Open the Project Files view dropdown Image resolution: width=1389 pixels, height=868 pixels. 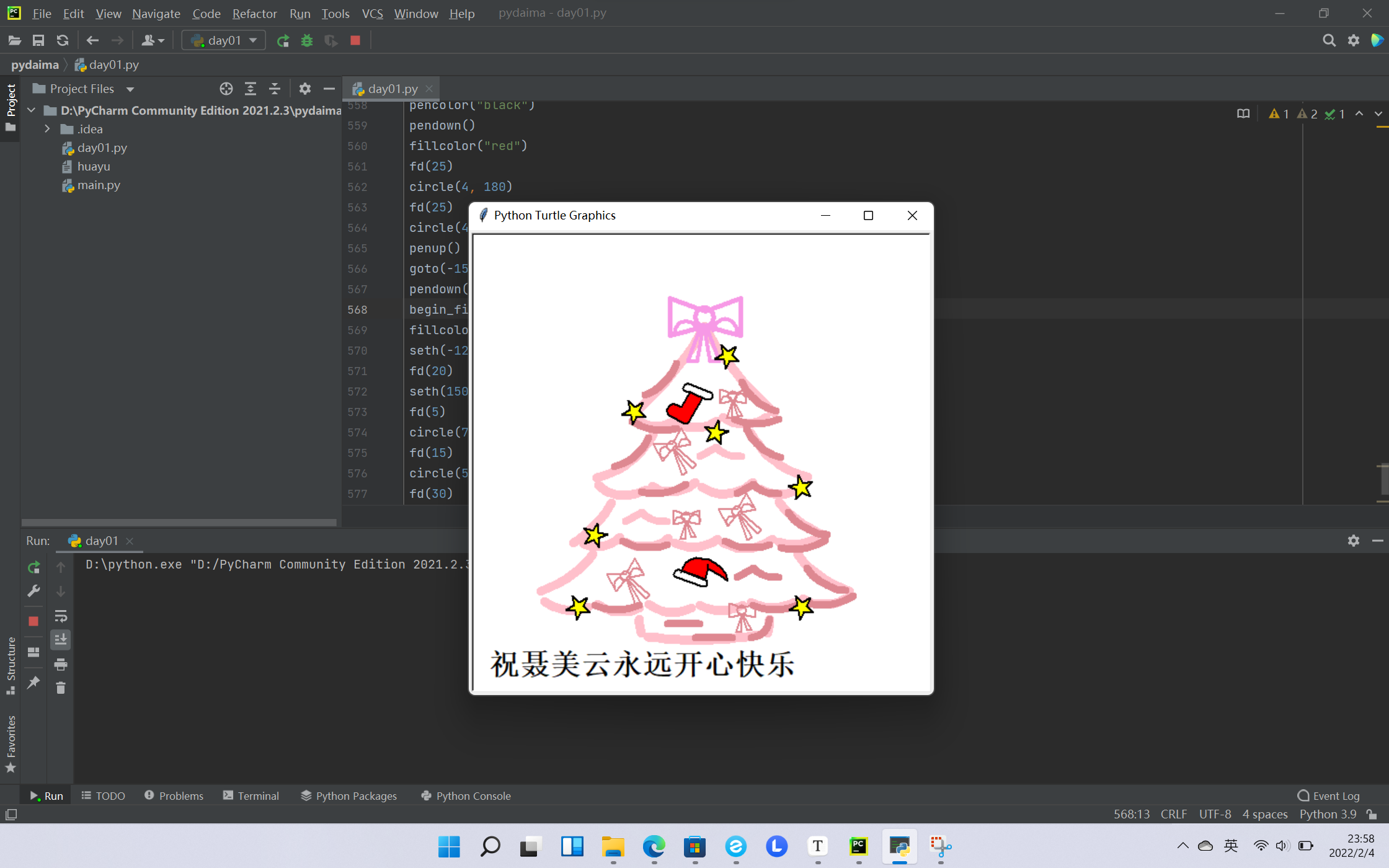130,89
